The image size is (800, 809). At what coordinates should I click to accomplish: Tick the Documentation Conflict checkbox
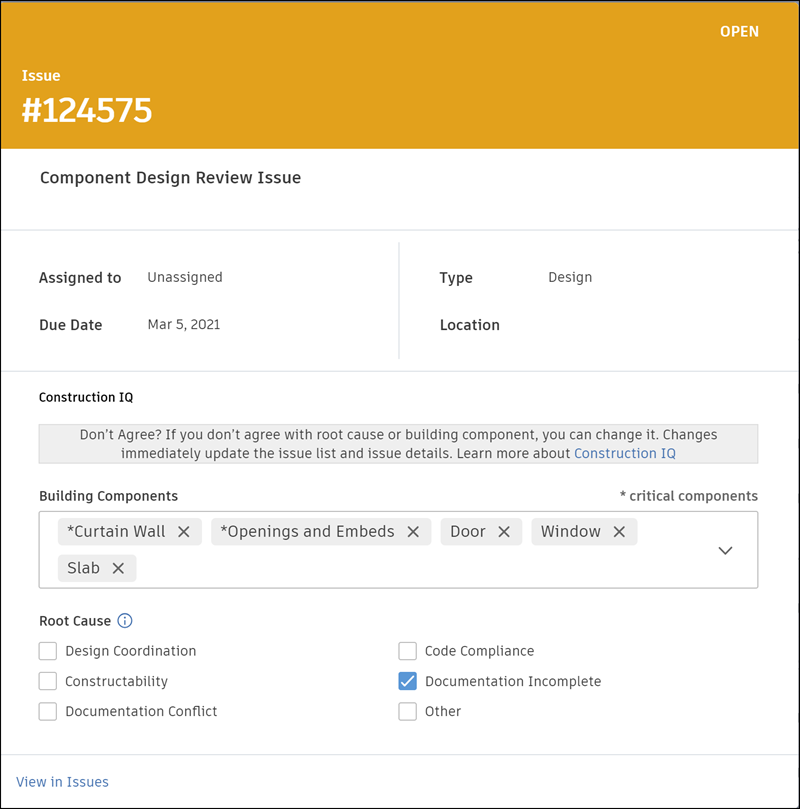(x=48, y=712)
